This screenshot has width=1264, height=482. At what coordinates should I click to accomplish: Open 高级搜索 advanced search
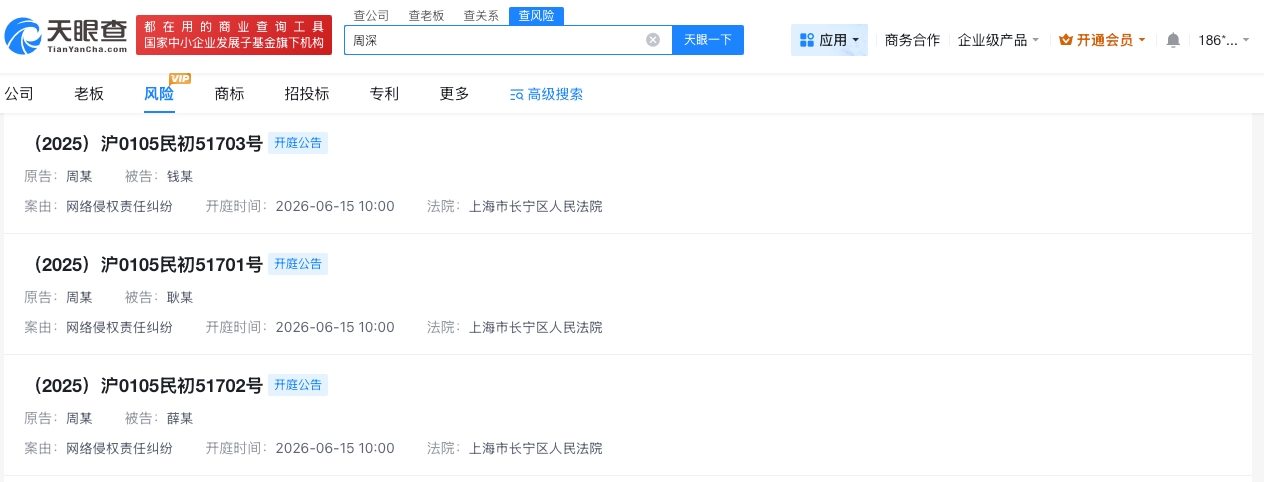tap(546, 94)
